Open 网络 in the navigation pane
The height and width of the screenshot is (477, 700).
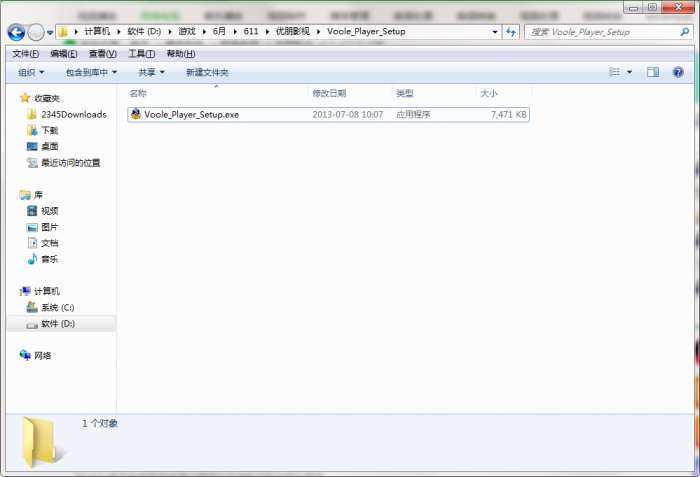point(36,356)
